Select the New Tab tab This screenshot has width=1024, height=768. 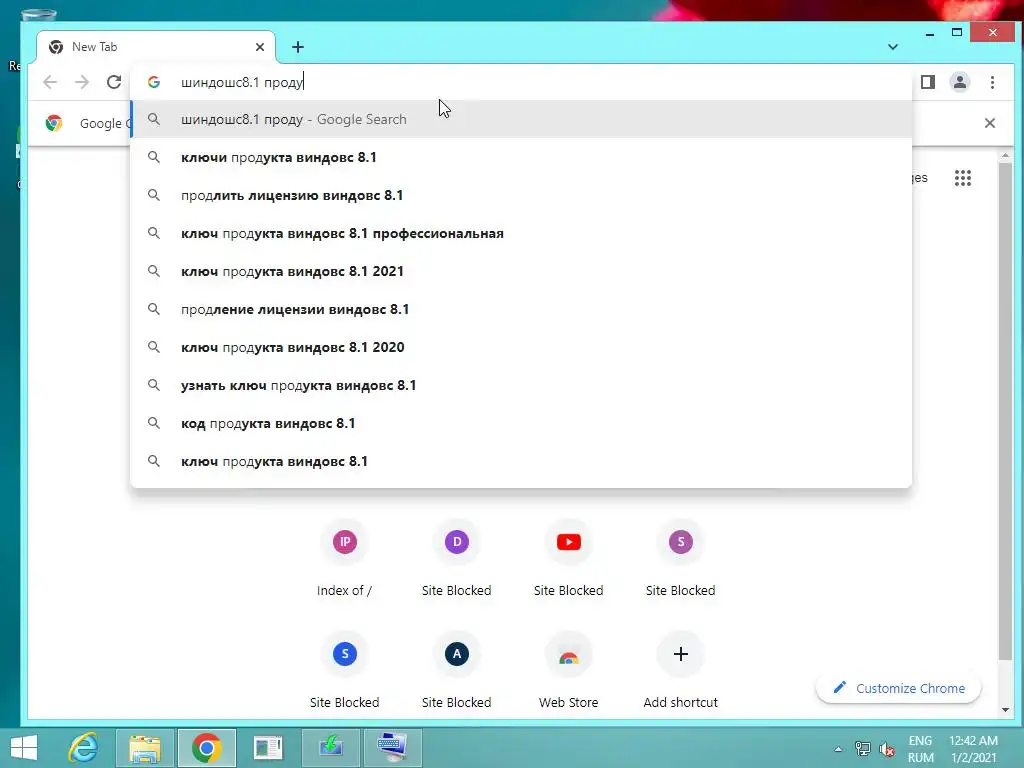point(156,47)
